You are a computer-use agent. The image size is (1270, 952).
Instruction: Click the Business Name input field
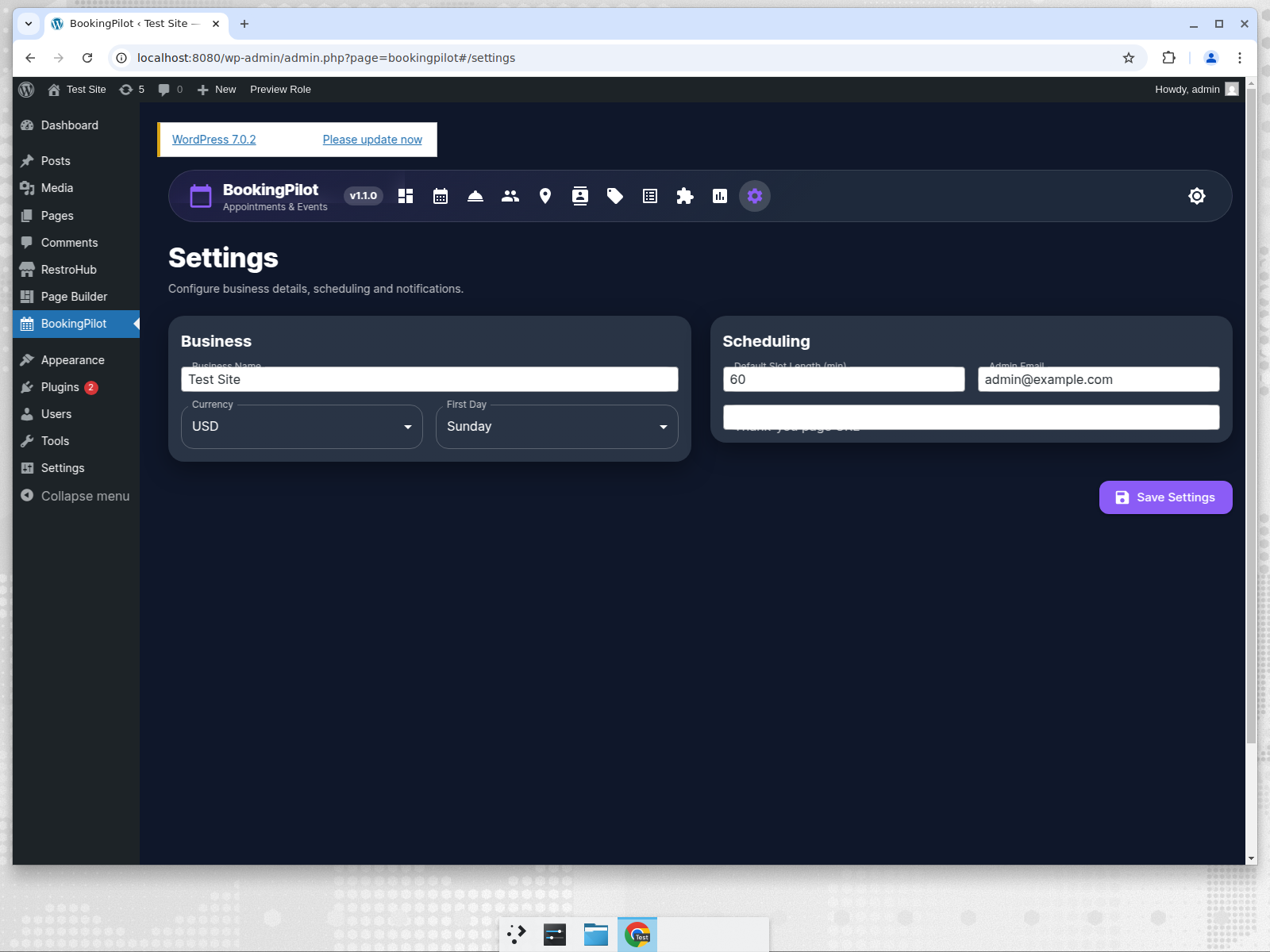tap(429, 379)
